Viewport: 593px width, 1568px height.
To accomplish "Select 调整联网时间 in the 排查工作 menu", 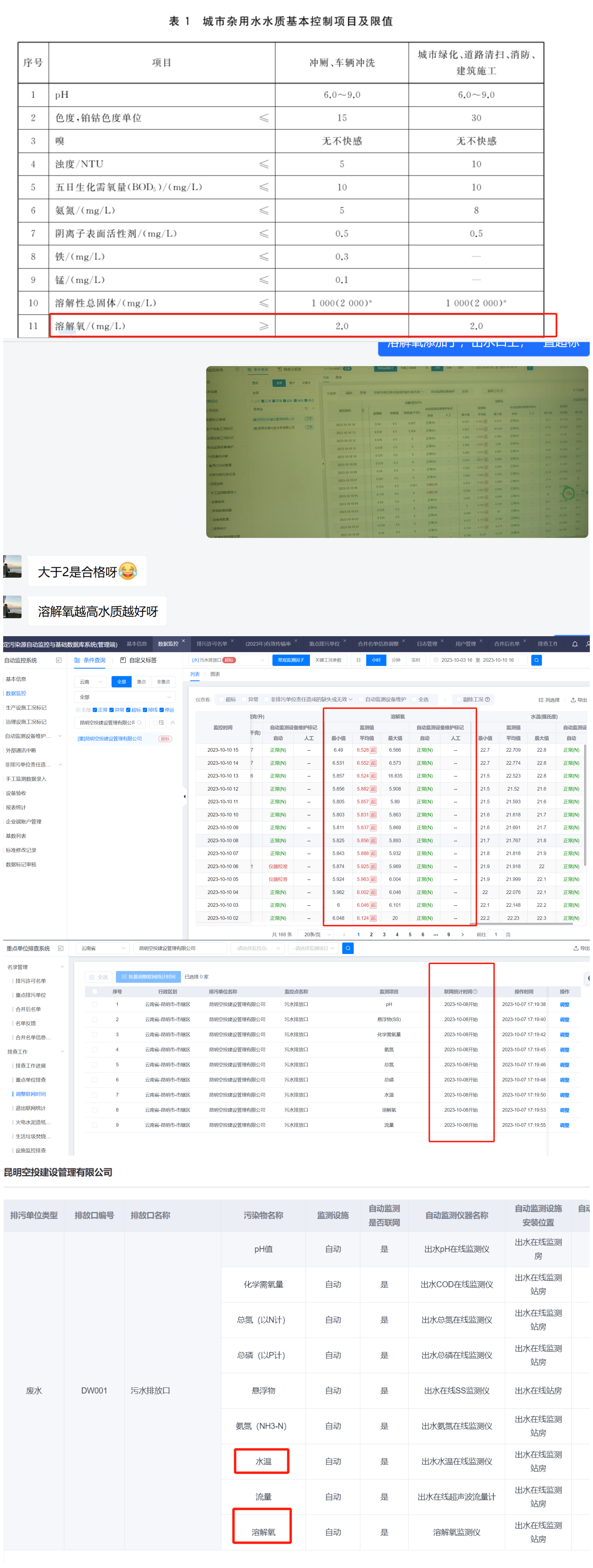I will [x=31, y=1094].
